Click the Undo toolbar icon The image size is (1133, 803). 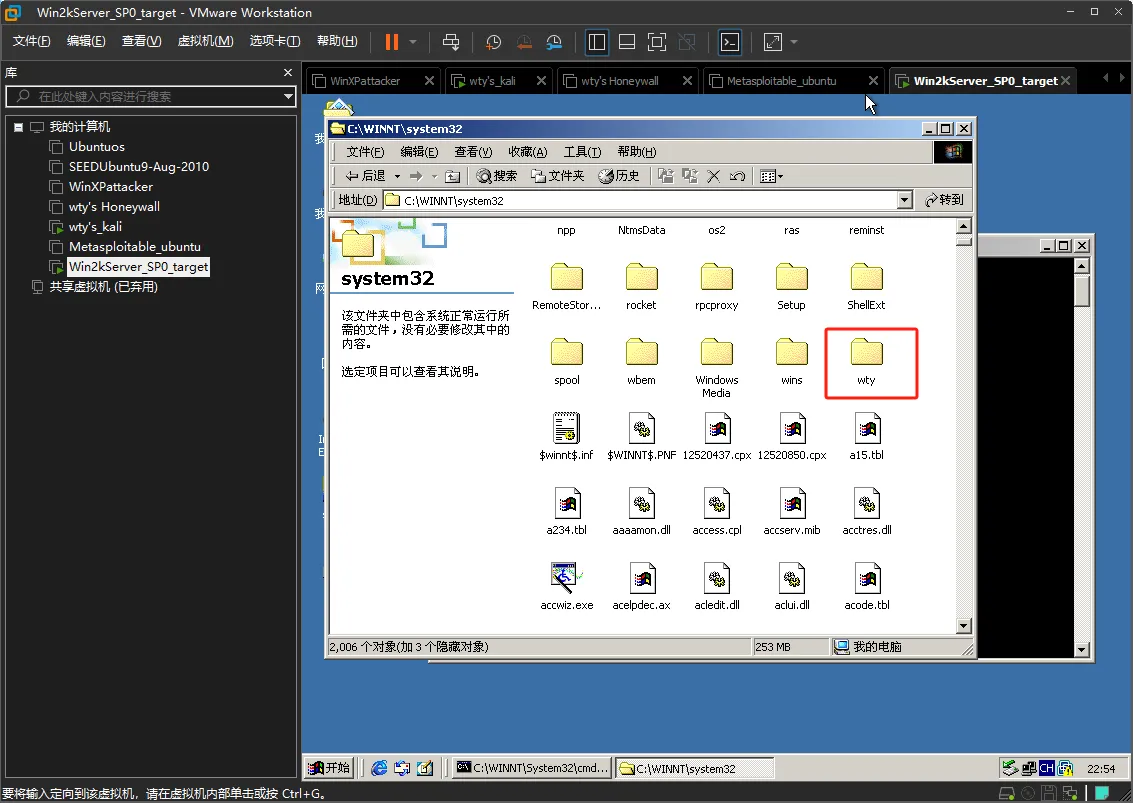click(737, 176)
